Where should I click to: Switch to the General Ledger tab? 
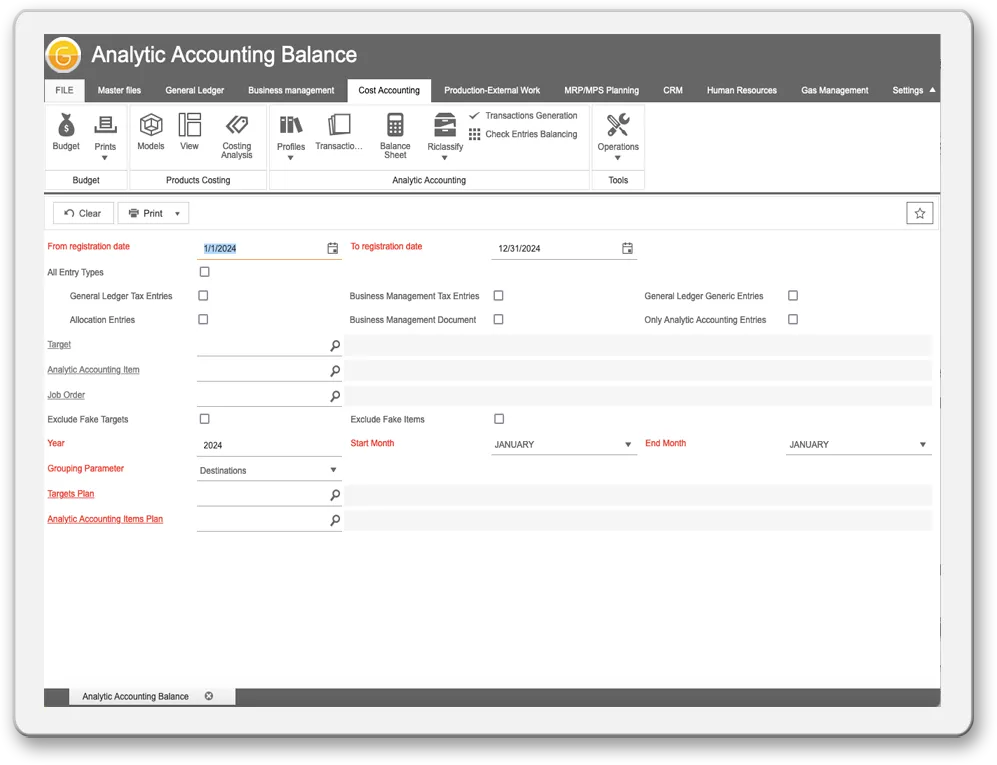(x=195, y=91)
